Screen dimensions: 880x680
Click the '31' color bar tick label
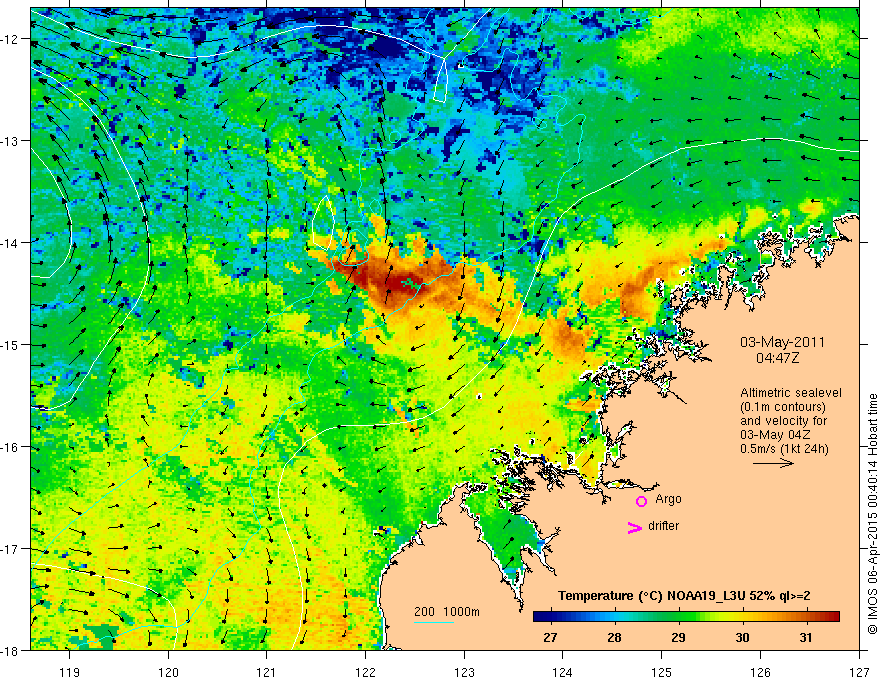tap(806, 637)
